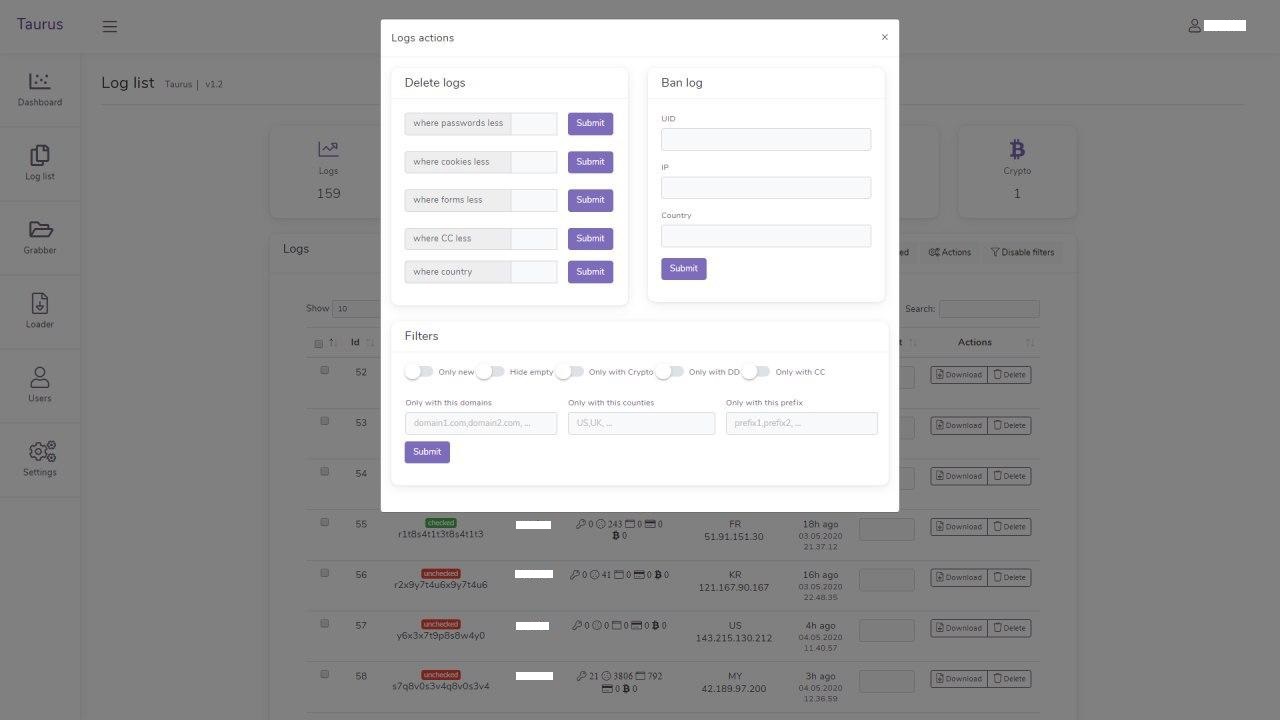The image size is (1280, 720).
Task: Click the unchecked badge in row 57
Action: pyautogui.click(x=441, y=624)
